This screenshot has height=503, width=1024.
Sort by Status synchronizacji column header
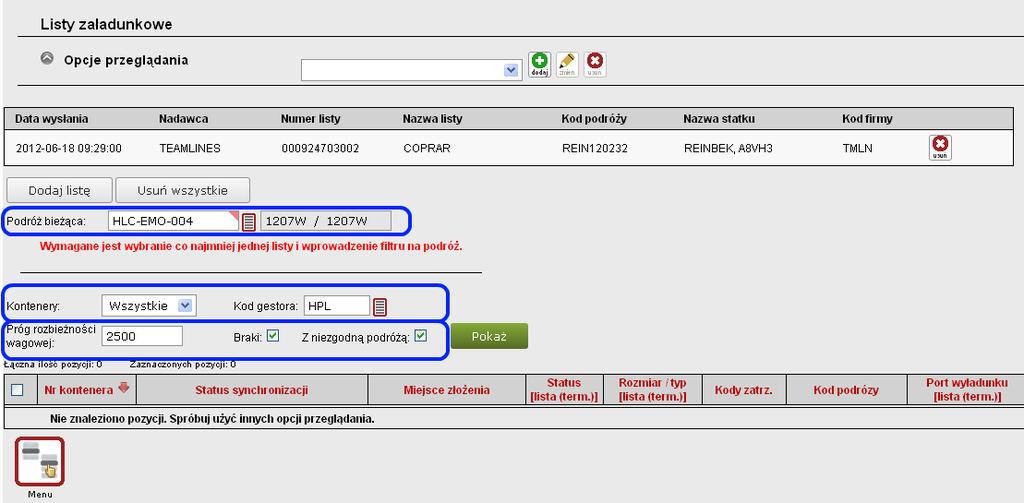coord(252,390)
